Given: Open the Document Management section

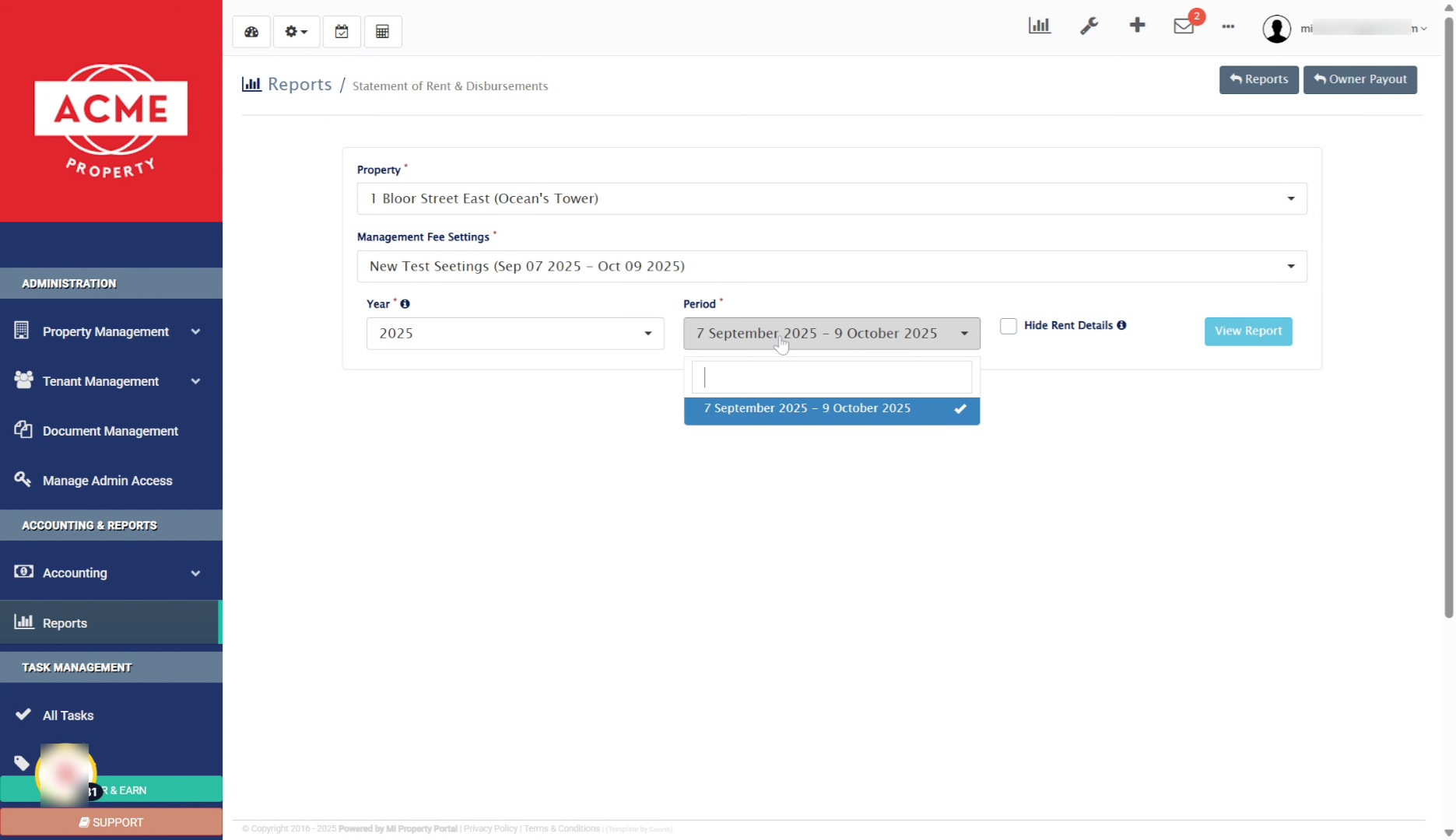Looking at the screenshot, I should coord(110,430).
